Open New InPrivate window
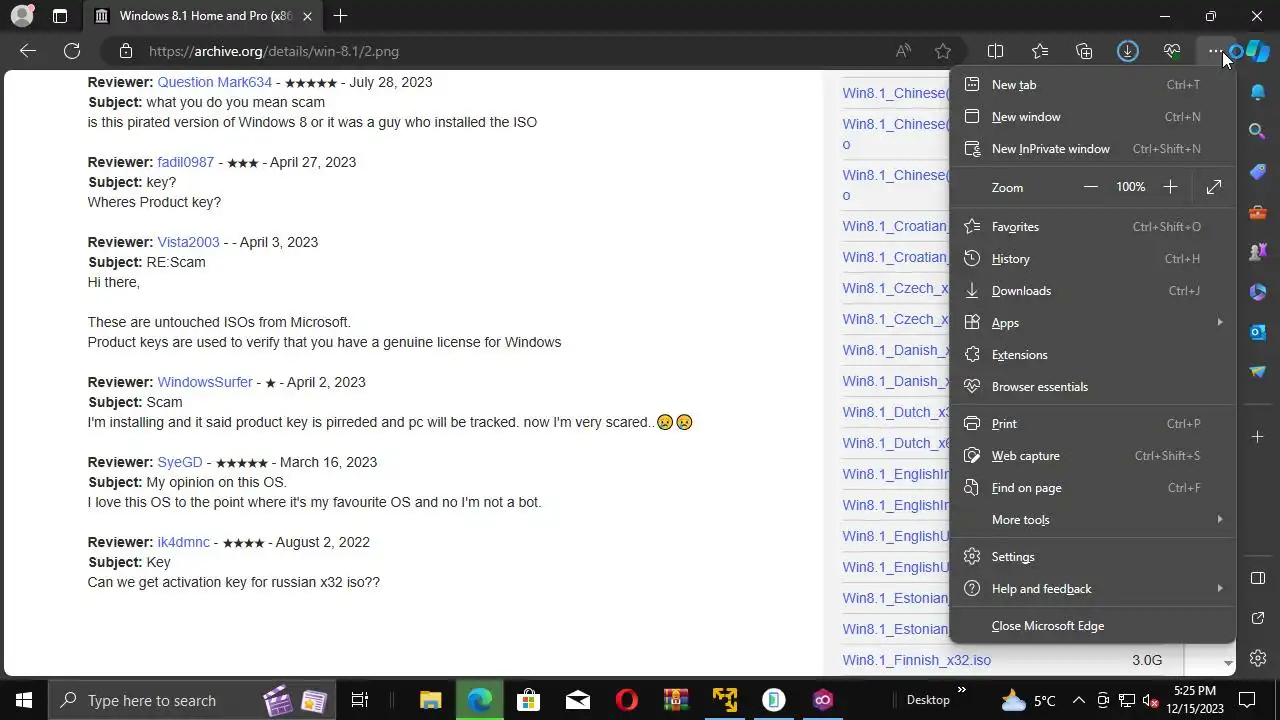Viewport: 1280px width, 720px height. click(x=1092, y=149)
